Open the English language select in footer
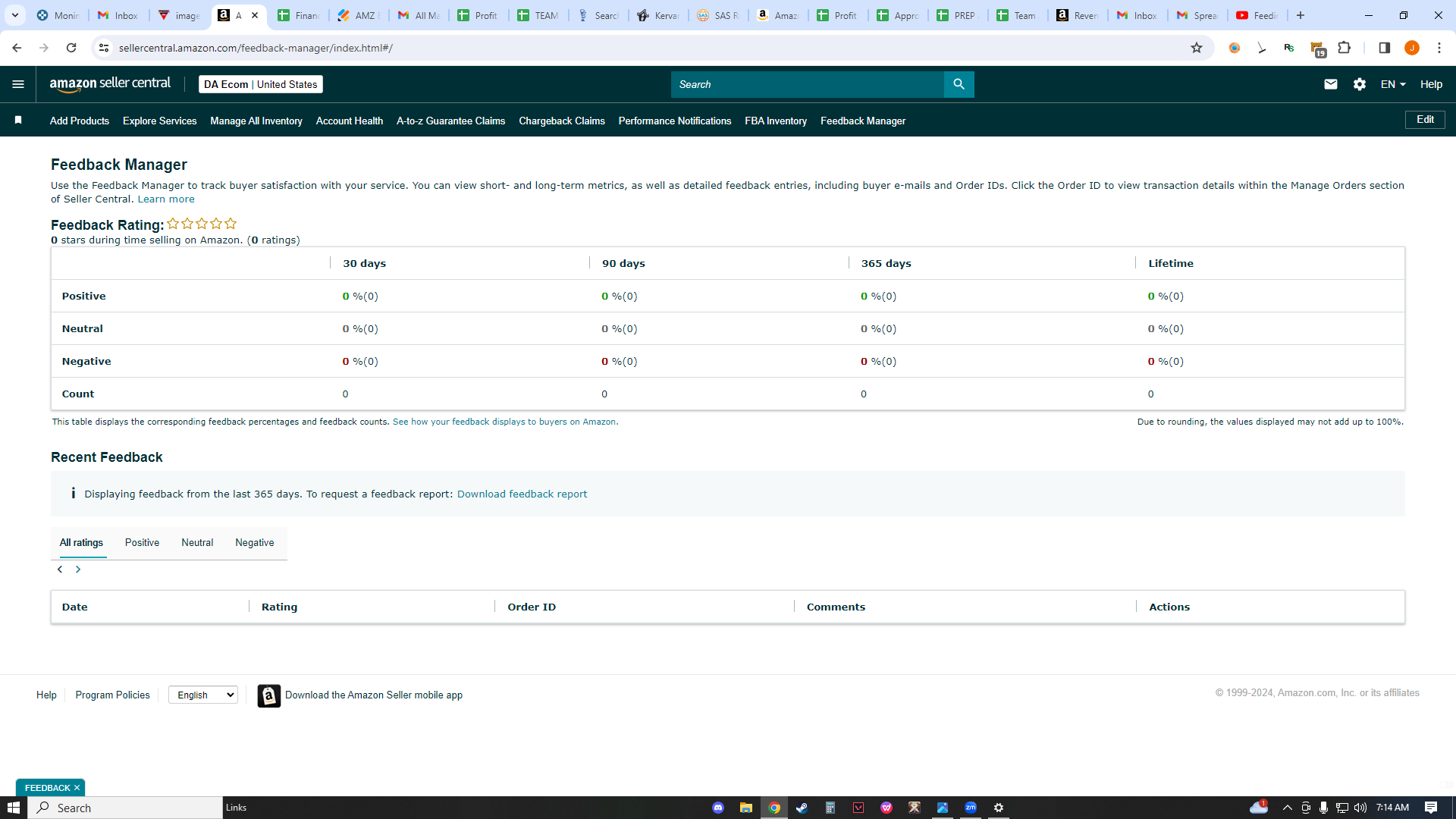 click(203, 695)
